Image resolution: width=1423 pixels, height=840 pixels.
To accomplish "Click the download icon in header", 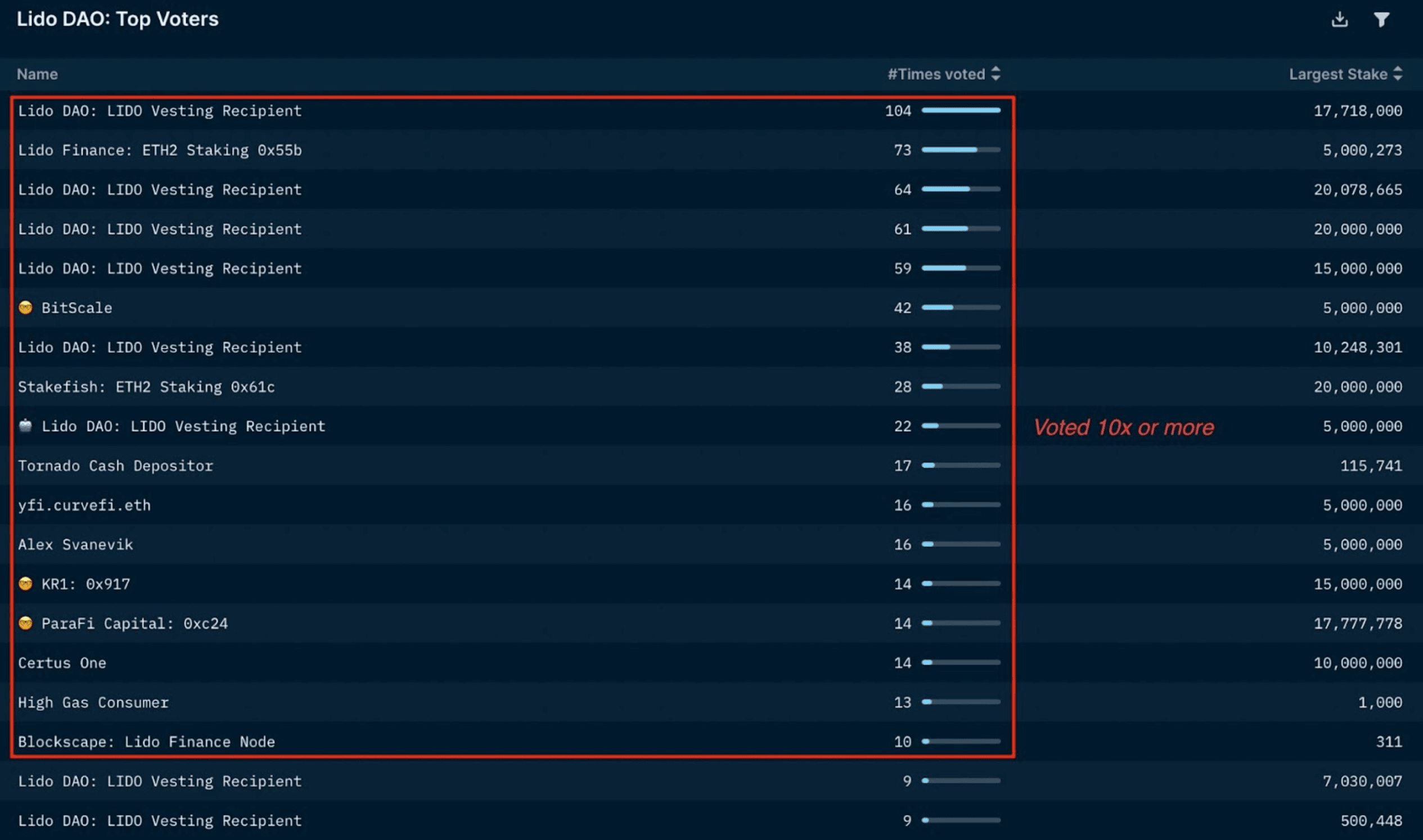I will pyautogui.click(x=1339, y=20).
